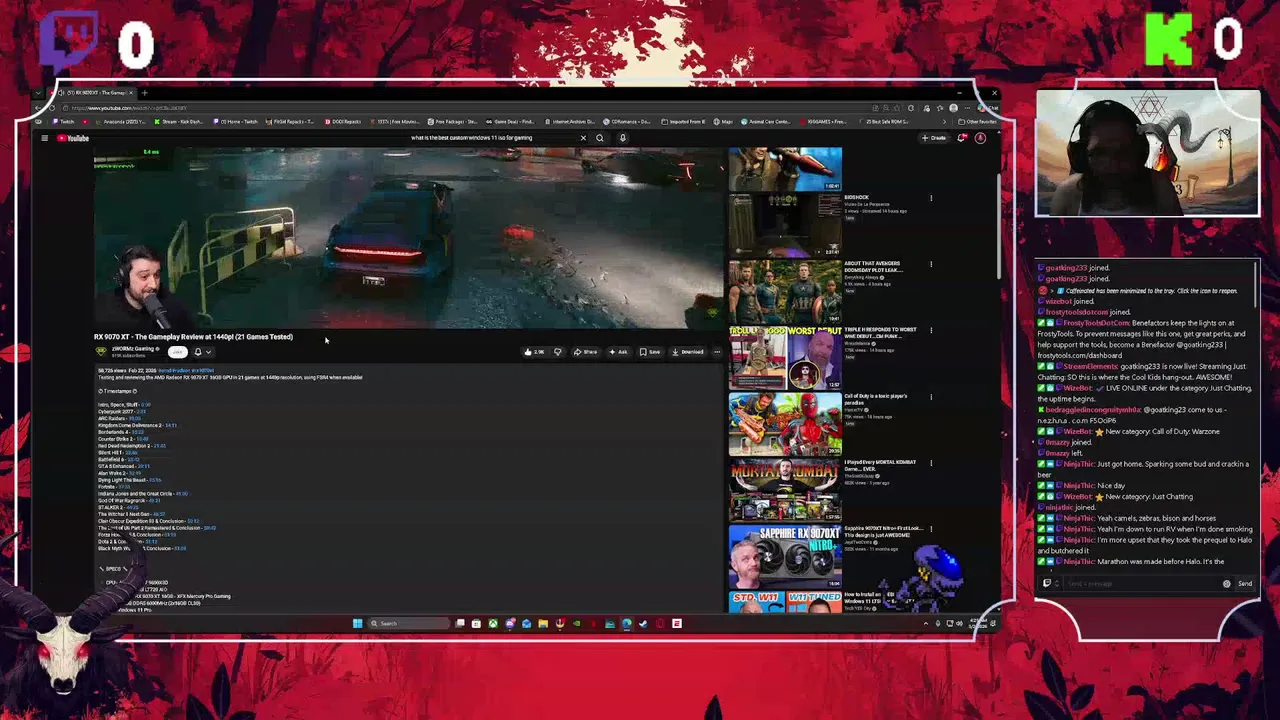Open a new browser tab
The height and width of the screenshot is (720, 1280).
pos(144,93)
